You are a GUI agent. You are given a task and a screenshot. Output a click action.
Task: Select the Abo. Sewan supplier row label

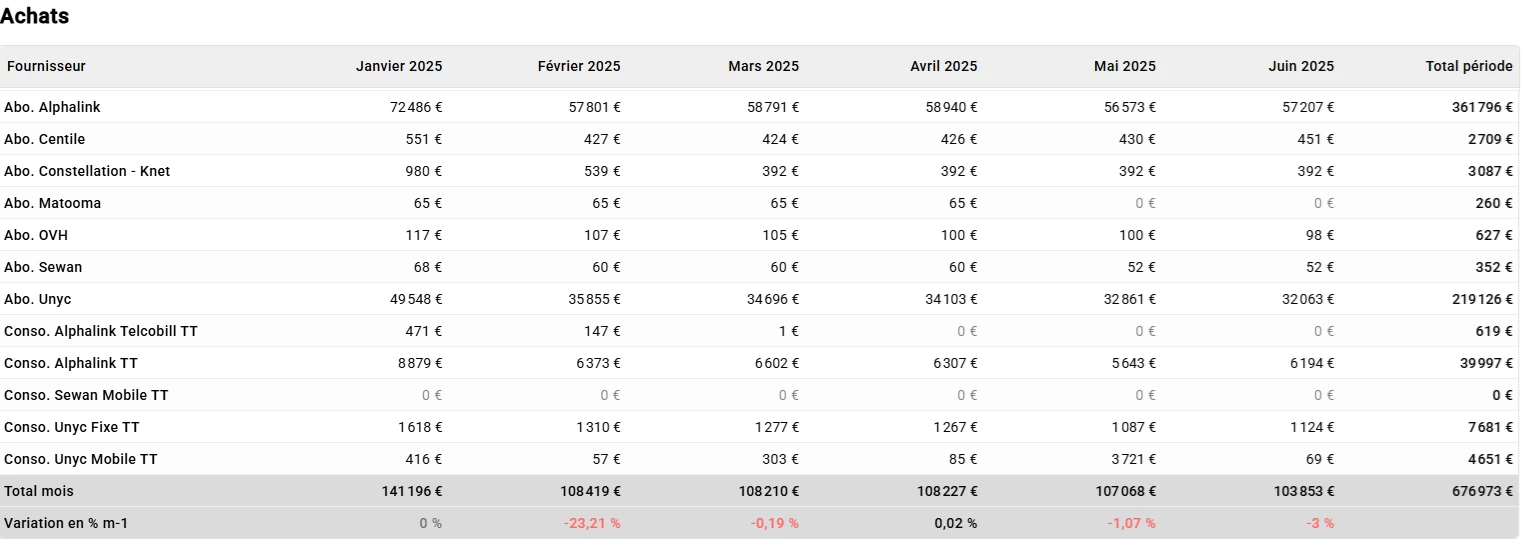[x=43, y=267]
